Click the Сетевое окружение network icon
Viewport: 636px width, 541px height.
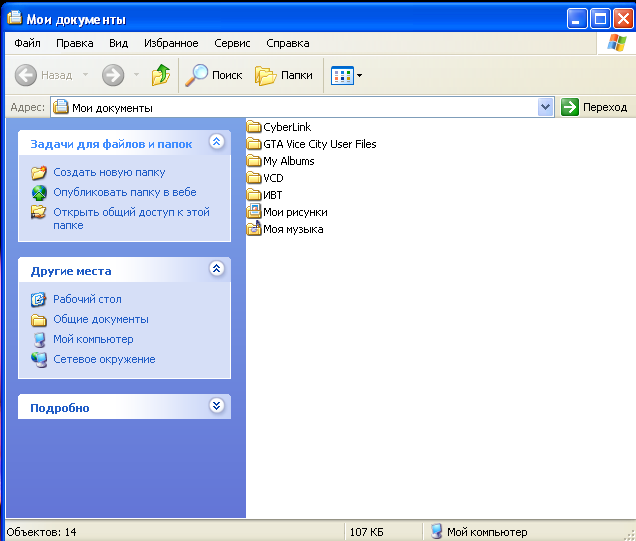tap(39, 360)
